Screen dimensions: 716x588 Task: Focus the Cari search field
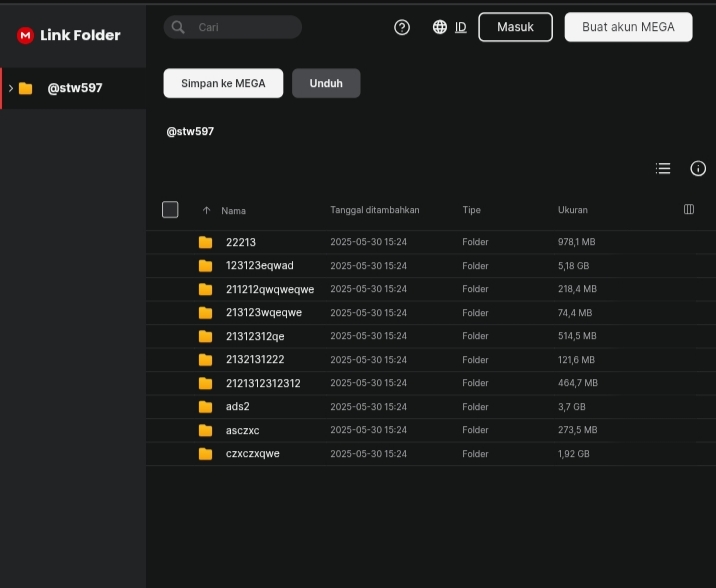click(233, 27)
